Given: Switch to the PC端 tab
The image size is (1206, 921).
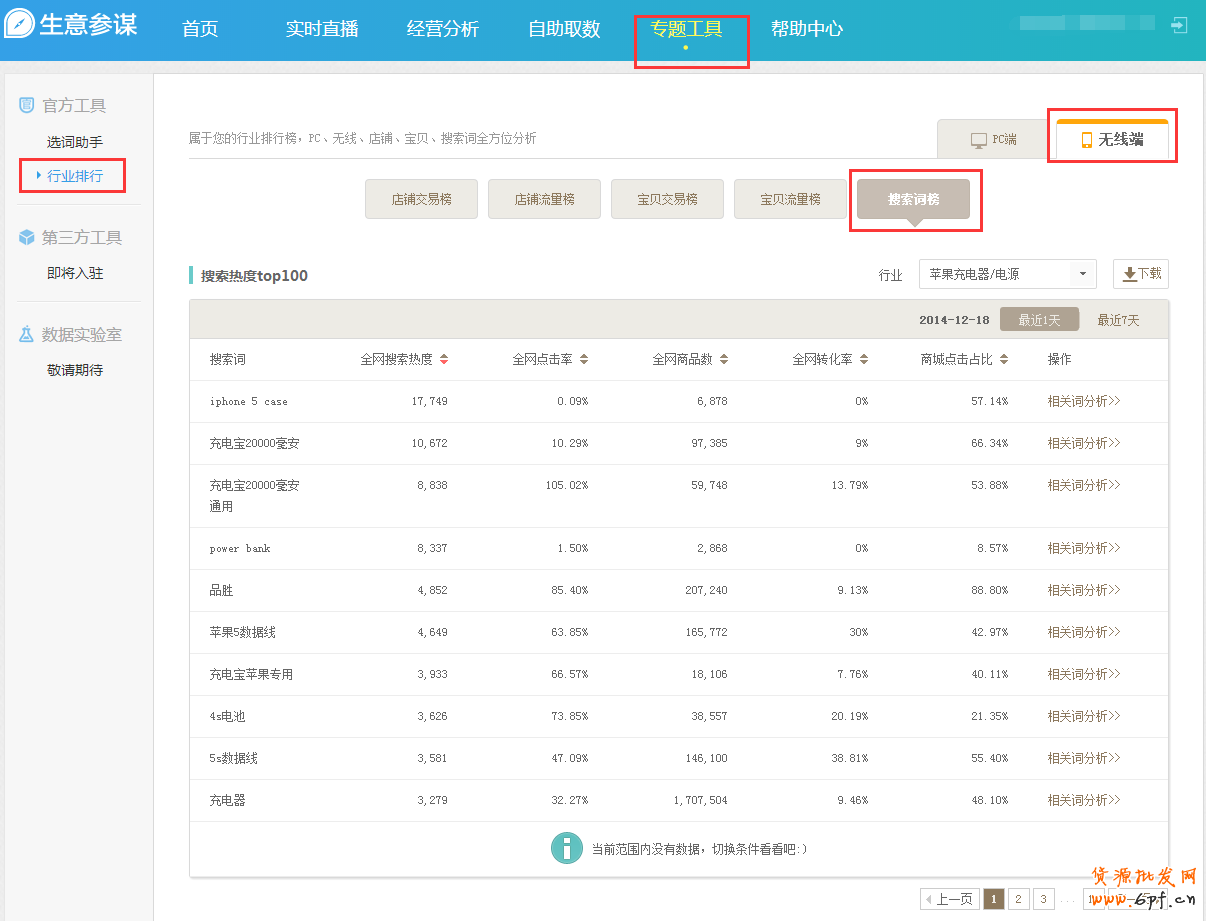Looking at the screenshot, I should (994, 140).
